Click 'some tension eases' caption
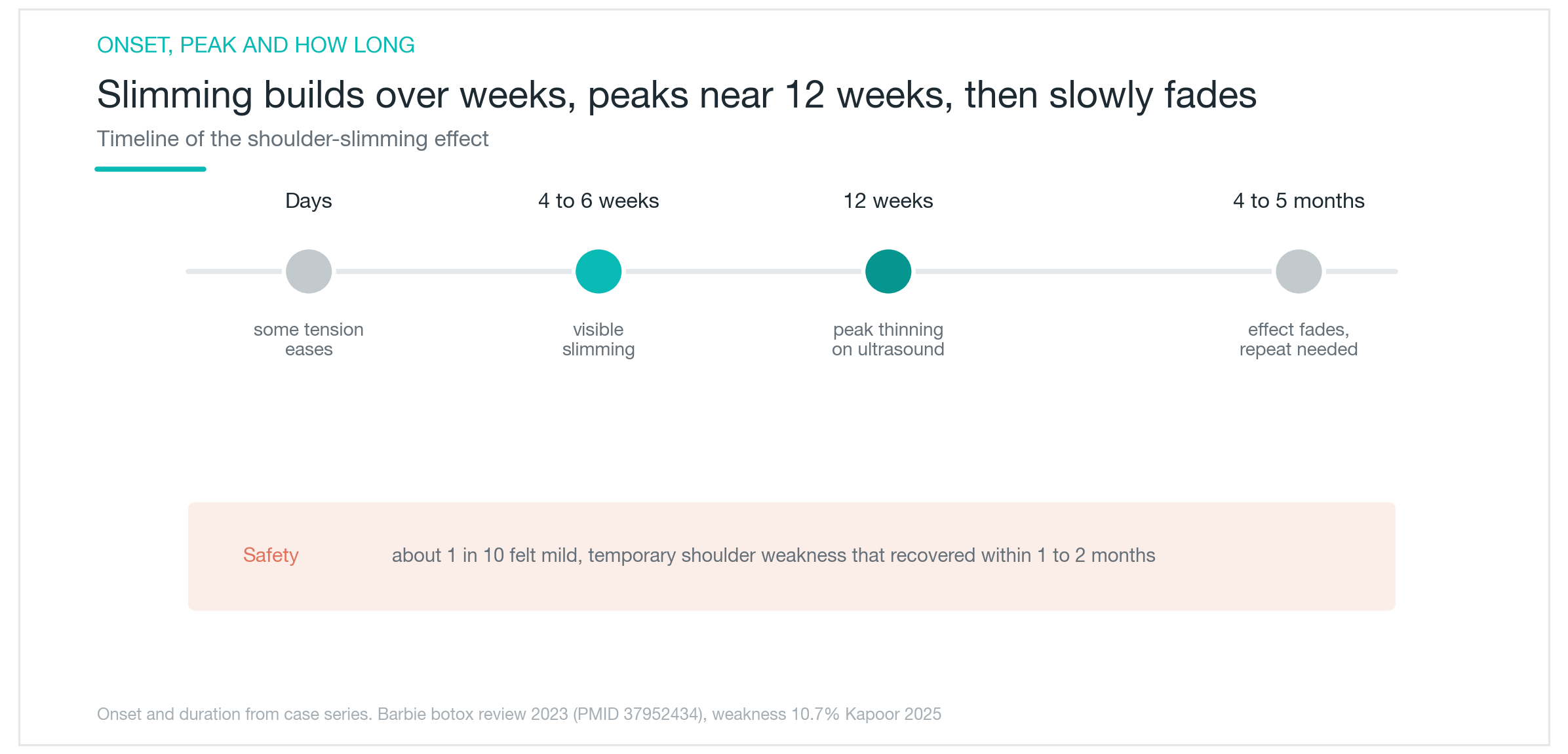 [309, 339]
